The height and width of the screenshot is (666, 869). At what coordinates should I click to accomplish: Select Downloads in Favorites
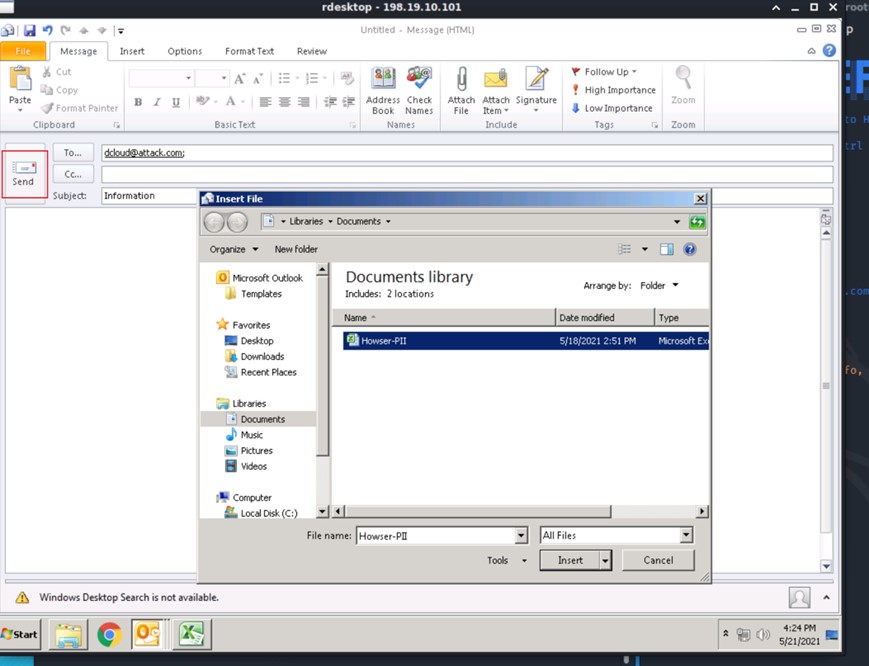pyautogui.click(x=255, y=356)
